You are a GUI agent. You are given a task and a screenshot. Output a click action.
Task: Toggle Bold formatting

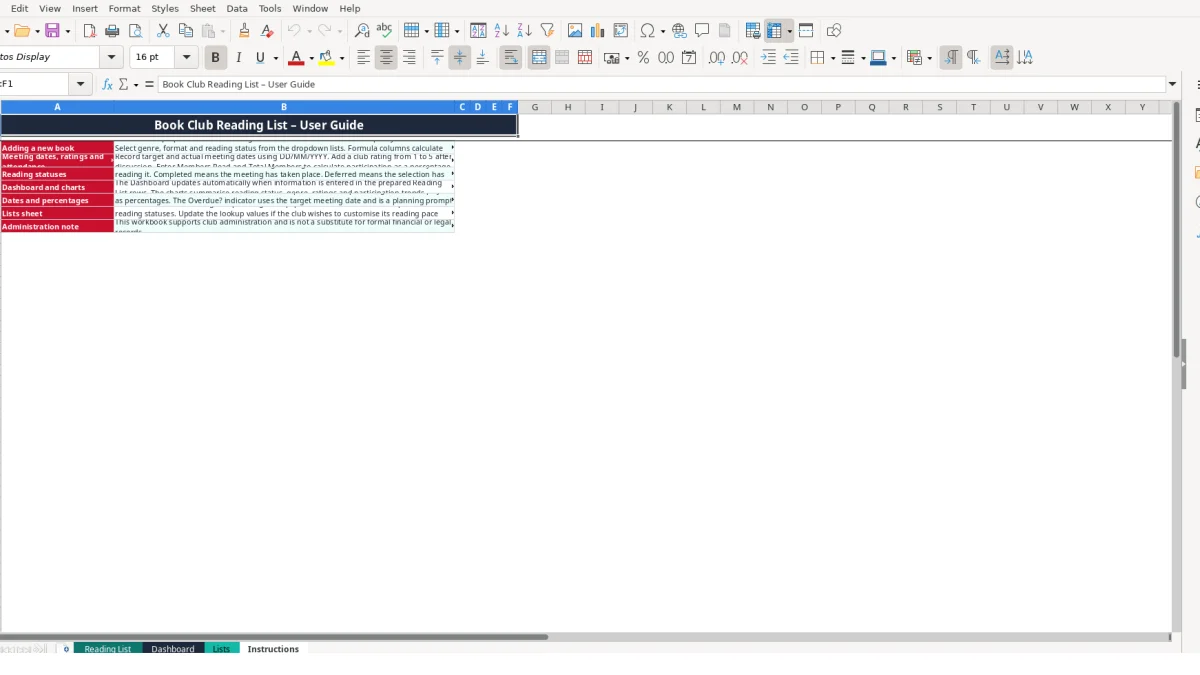[215, 58]
